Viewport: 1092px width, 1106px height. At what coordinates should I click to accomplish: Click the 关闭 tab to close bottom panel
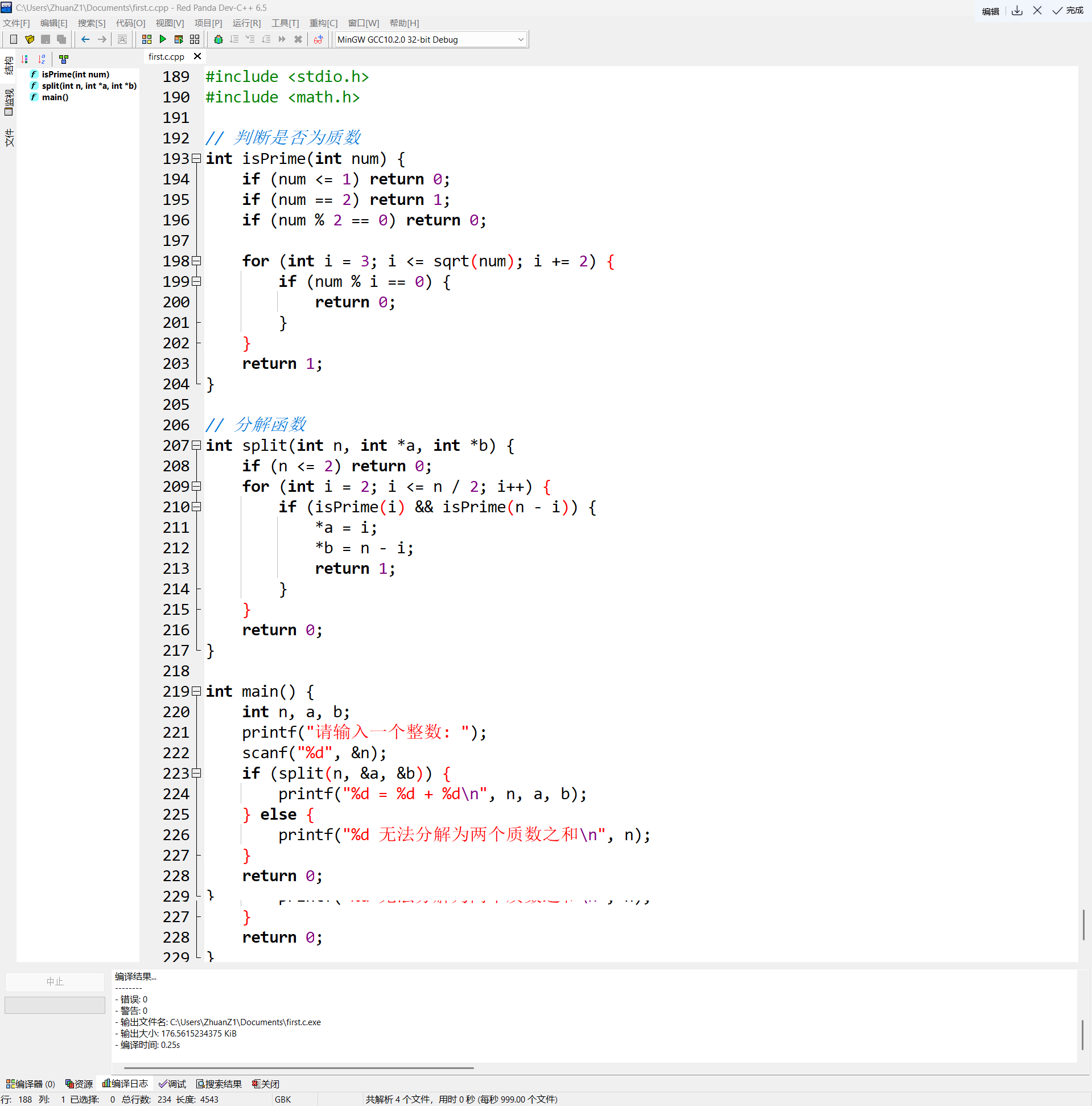(x=266, y=1084)
